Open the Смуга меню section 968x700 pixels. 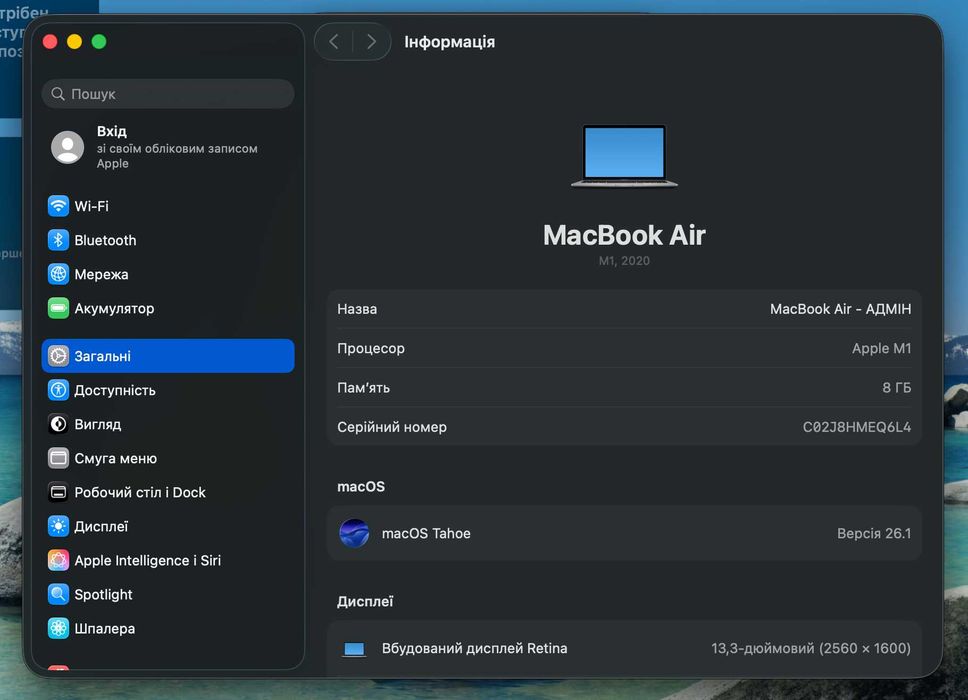tap(168, 458)
